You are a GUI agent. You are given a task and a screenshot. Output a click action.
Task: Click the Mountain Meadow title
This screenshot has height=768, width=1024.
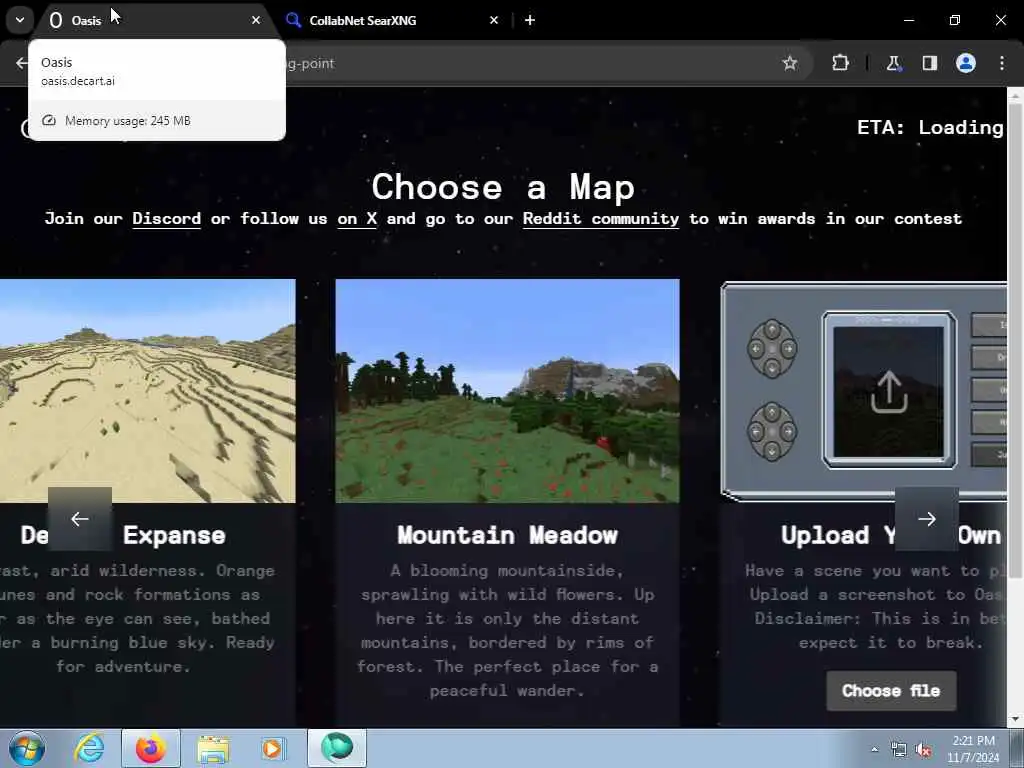click(507, 536)
